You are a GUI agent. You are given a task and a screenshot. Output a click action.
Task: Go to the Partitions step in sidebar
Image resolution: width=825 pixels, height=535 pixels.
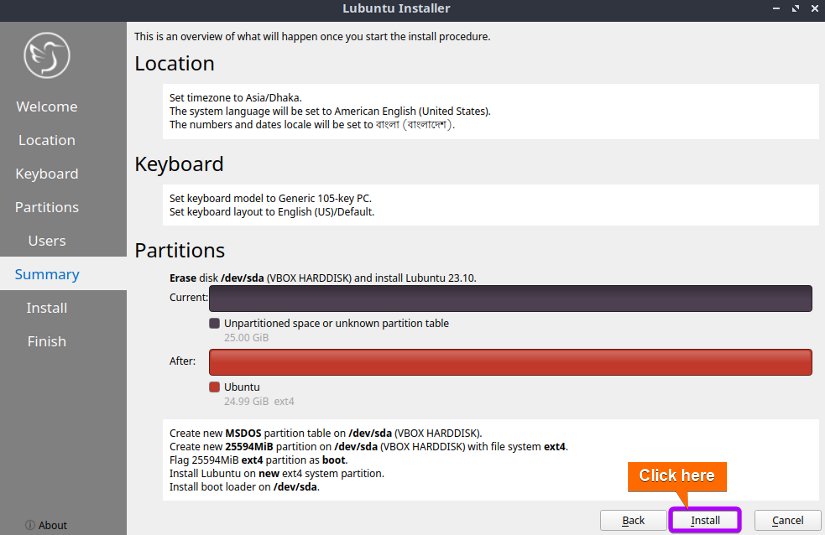(47, 207)
